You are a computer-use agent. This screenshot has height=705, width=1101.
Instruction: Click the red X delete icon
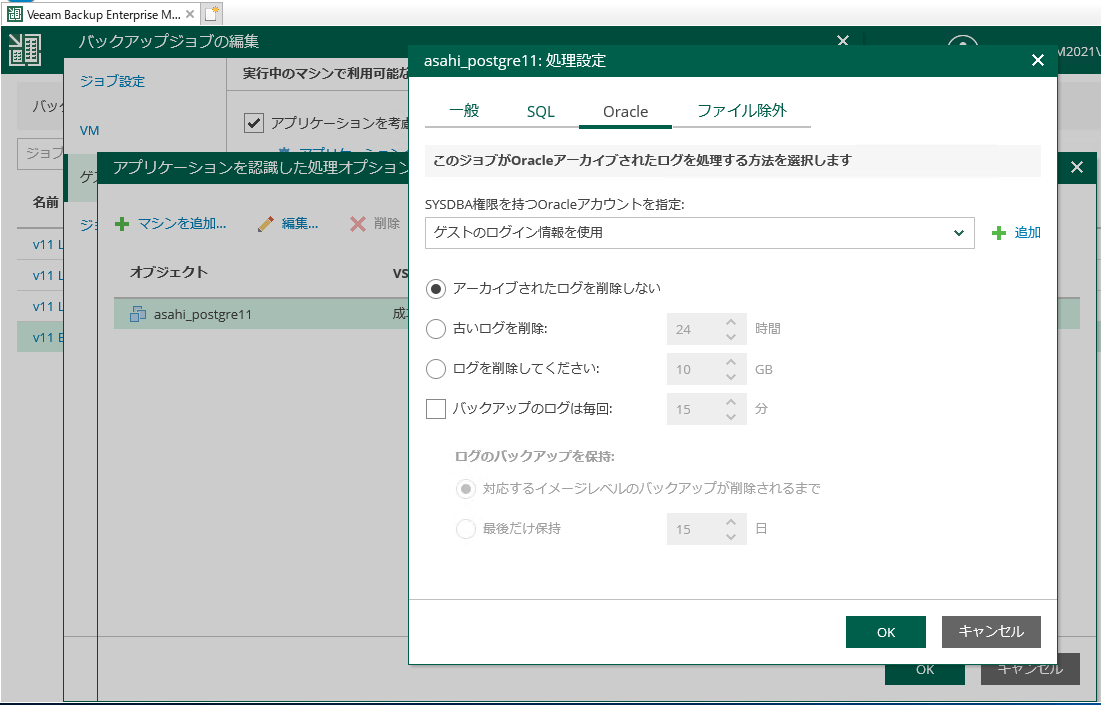(358, 224)
